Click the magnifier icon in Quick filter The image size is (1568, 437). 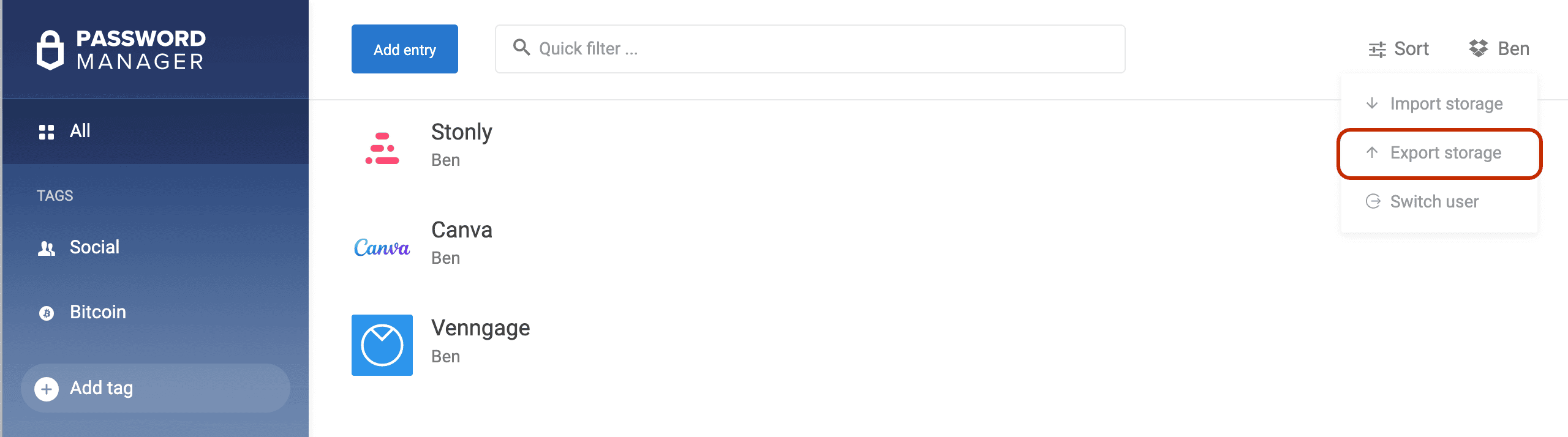(521, 47)
